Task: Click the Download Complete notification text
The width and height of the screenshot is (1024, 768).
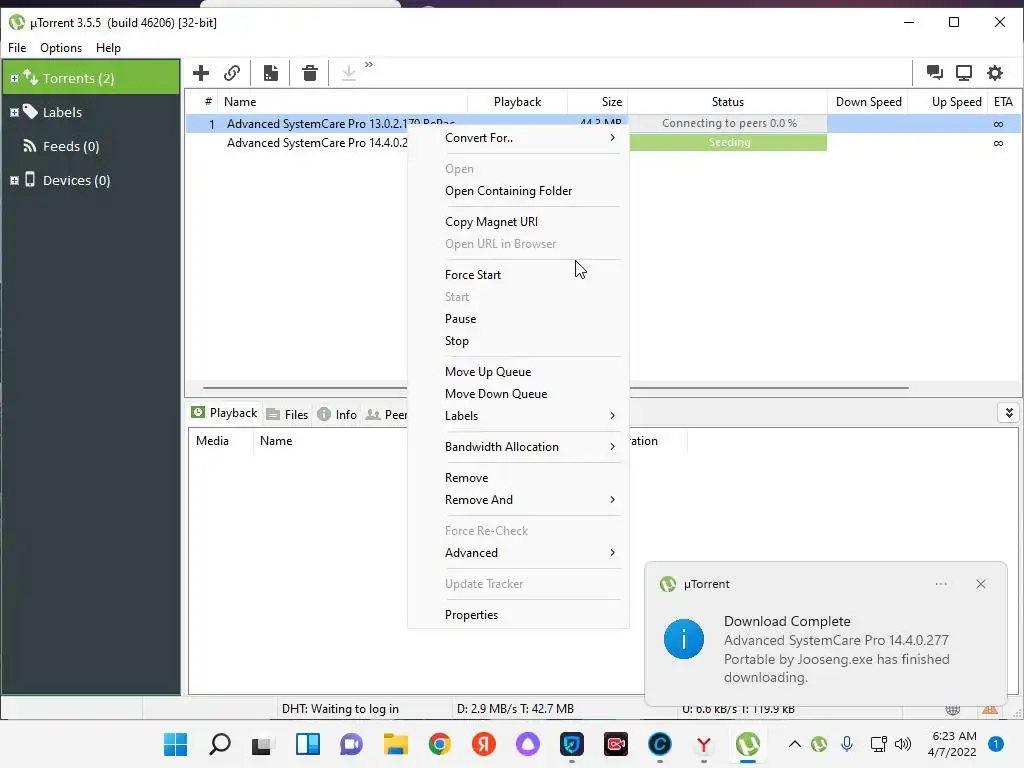Action: pyautogui.click(x=787, y=621)
